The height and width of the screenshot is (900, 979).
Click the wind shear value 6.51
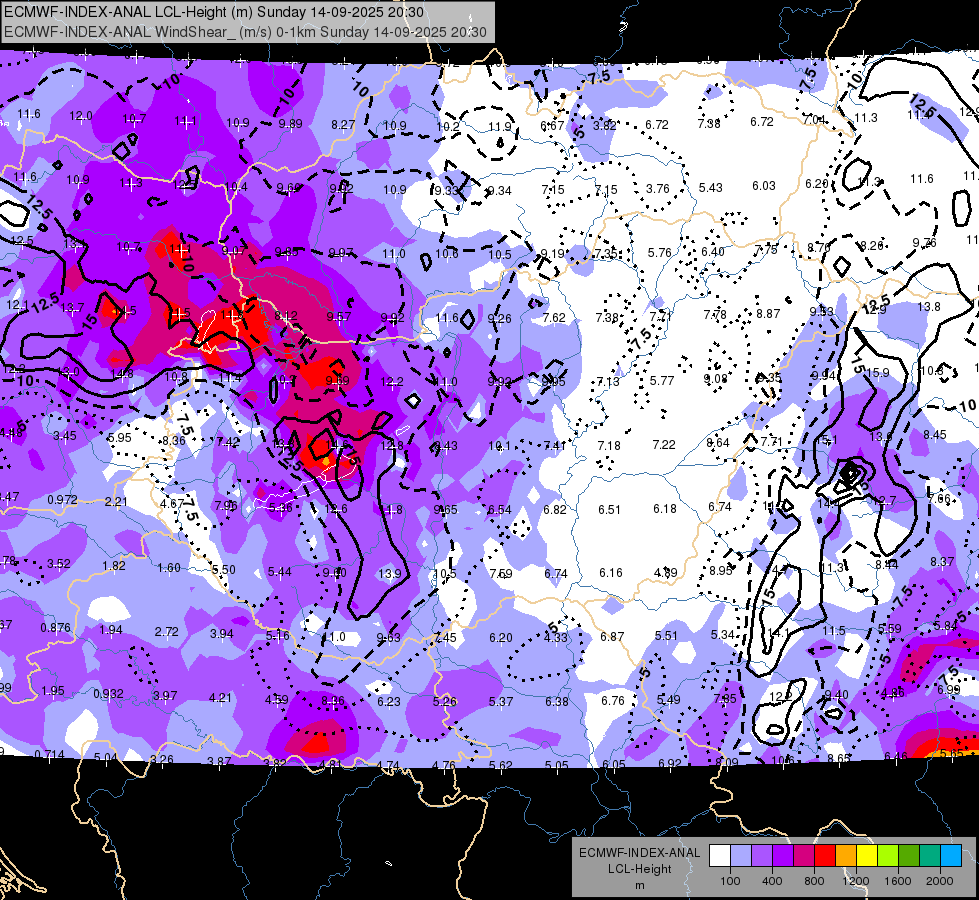coord(609,510)
